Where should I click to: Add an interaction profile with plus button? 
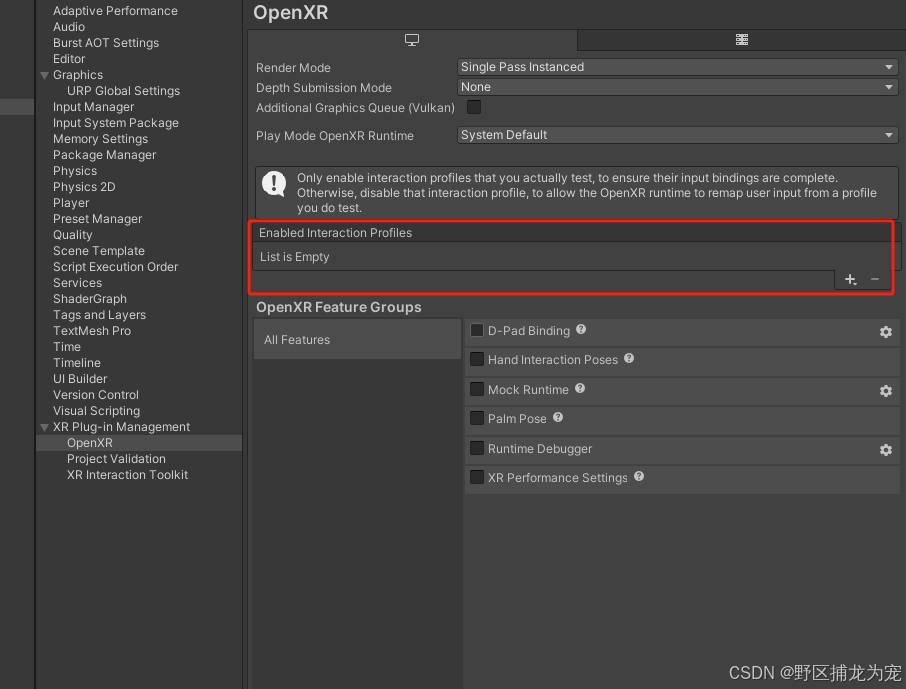click(851, 280)
